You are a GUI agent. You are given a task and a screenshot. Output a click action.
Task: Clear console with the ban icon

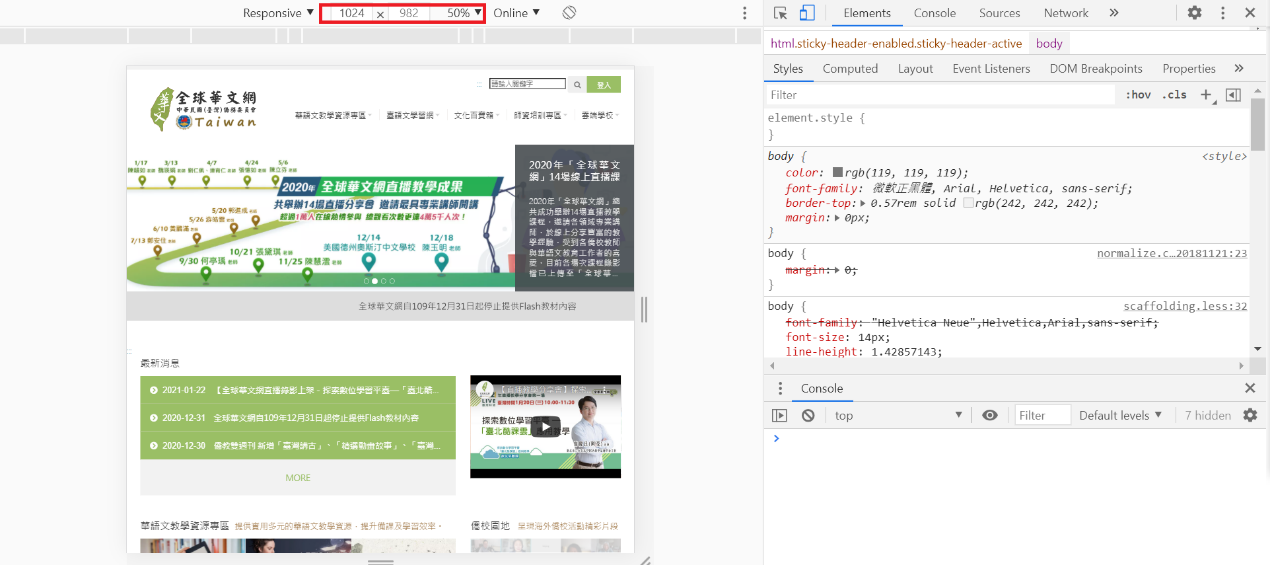coord(808,415)
